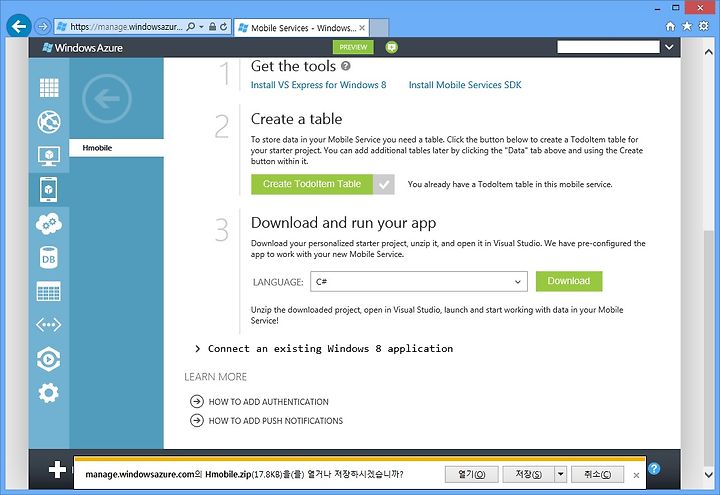
Task: Click the lock security icon in address bar
Action: [x=212, y=27]
